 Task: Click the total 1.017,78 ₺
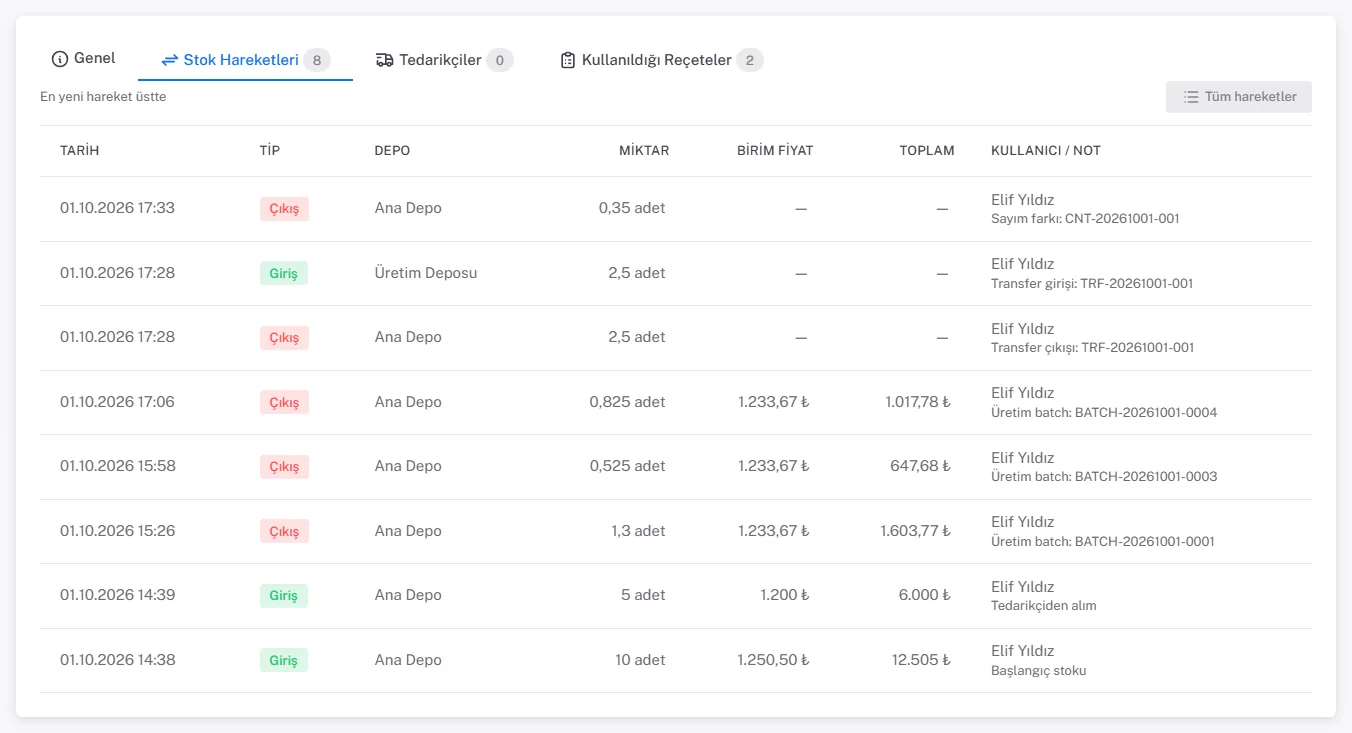(x=917, y=402)
